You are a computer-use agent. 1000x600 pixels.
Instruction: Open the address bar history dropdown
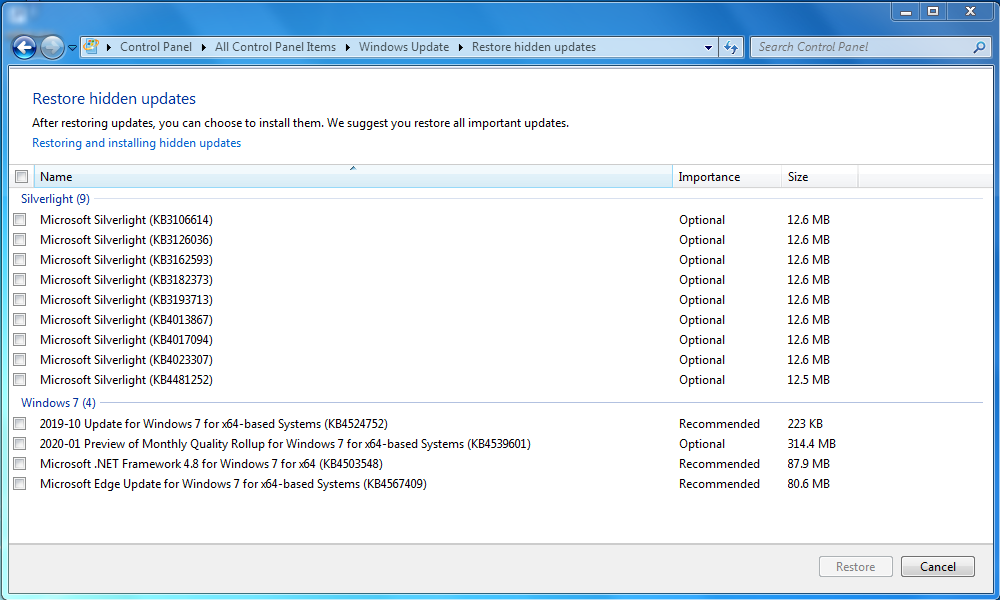tap(708, 47)
